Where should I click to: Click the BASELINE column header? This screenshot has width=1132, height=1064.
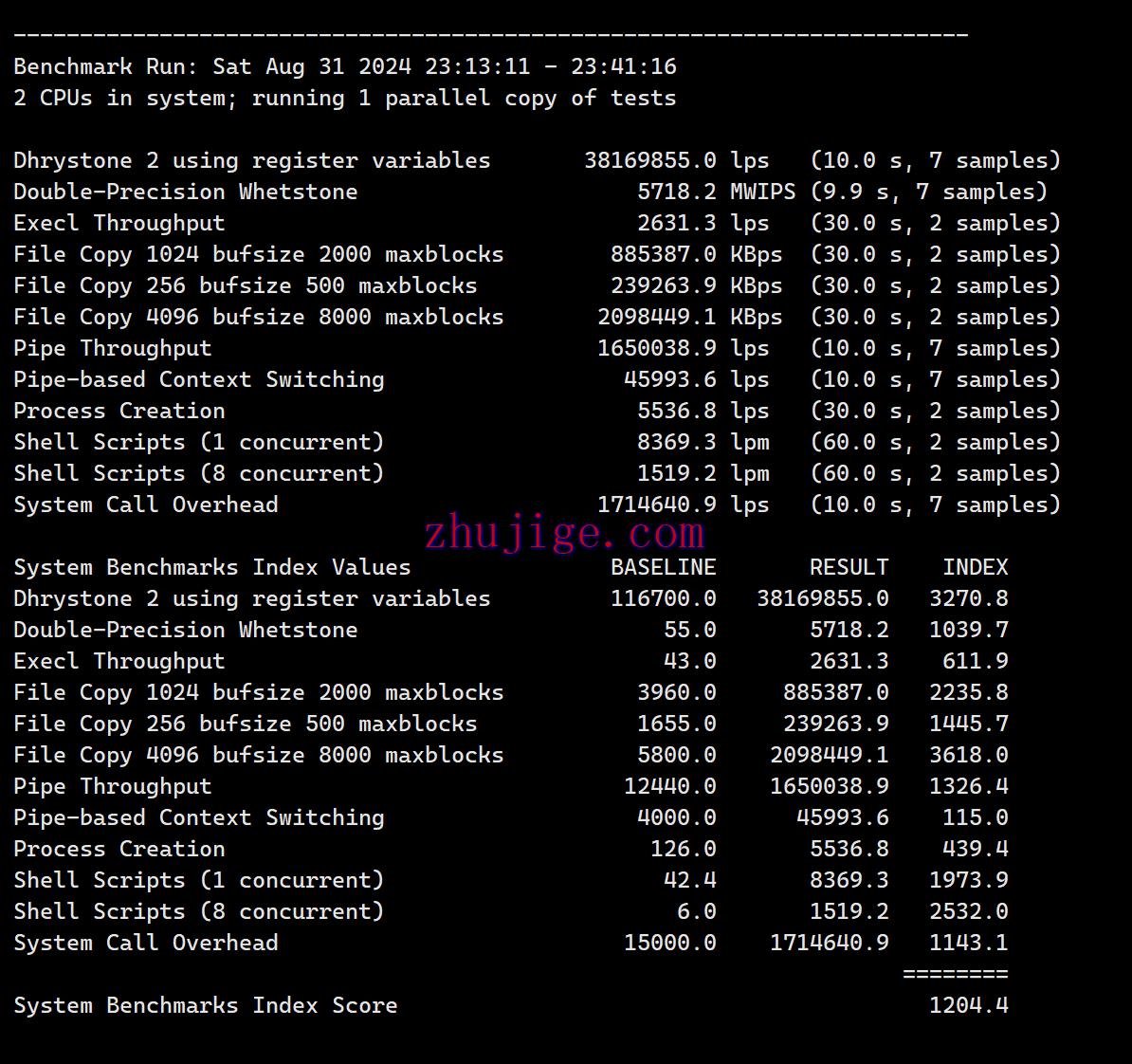point(663,567)
